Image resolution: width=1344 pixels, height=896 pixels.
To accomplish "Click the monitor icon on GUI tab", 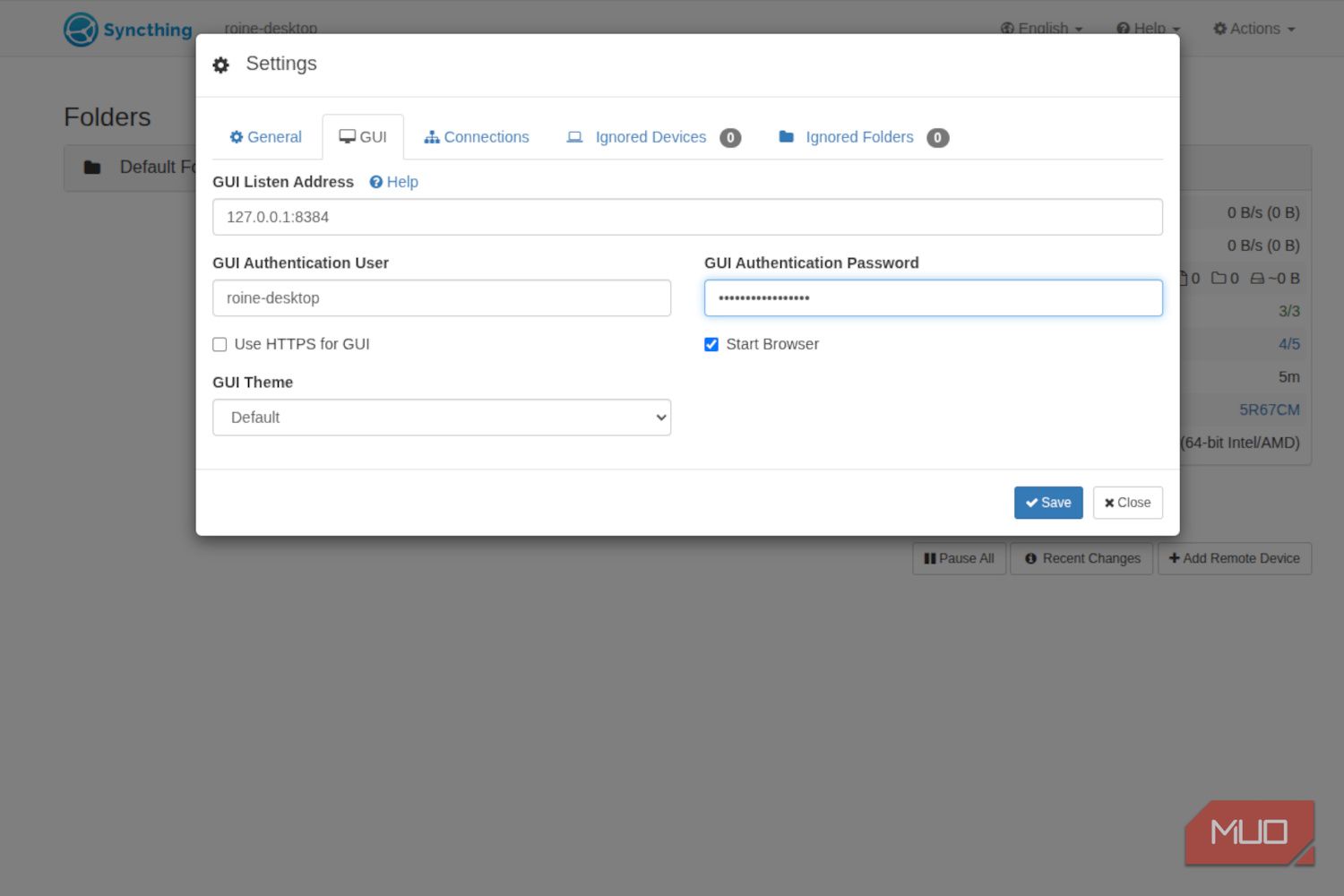I will 348,137.
